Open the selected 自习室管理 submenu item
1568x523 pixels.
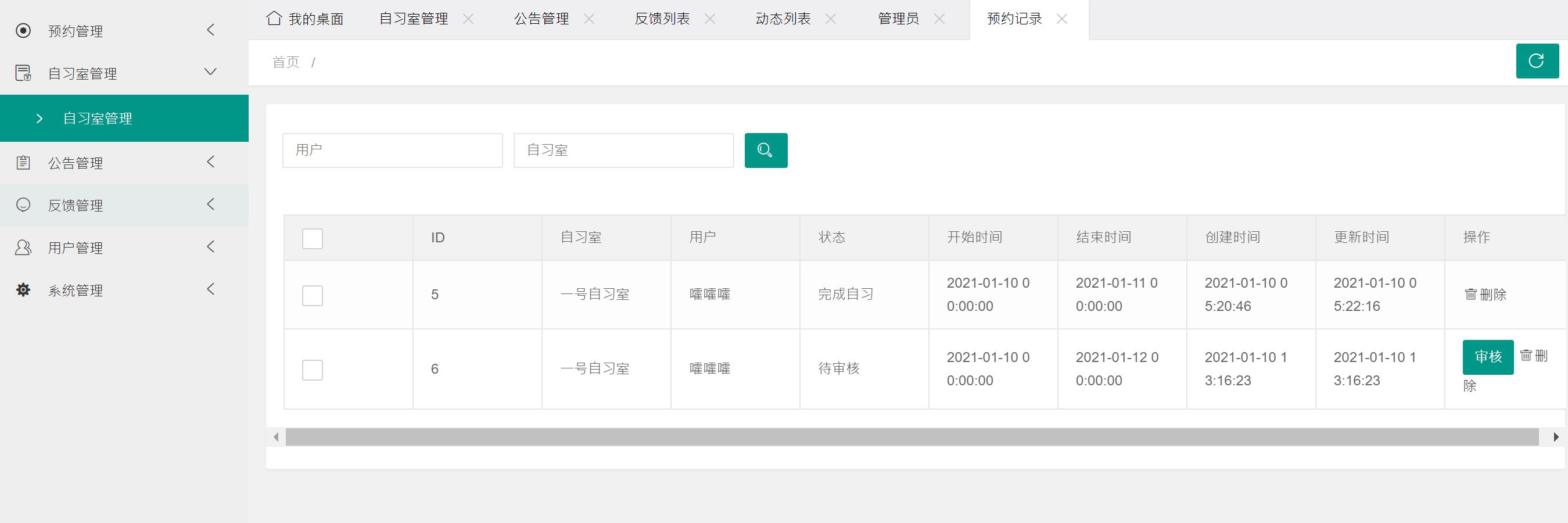(124, 118)
